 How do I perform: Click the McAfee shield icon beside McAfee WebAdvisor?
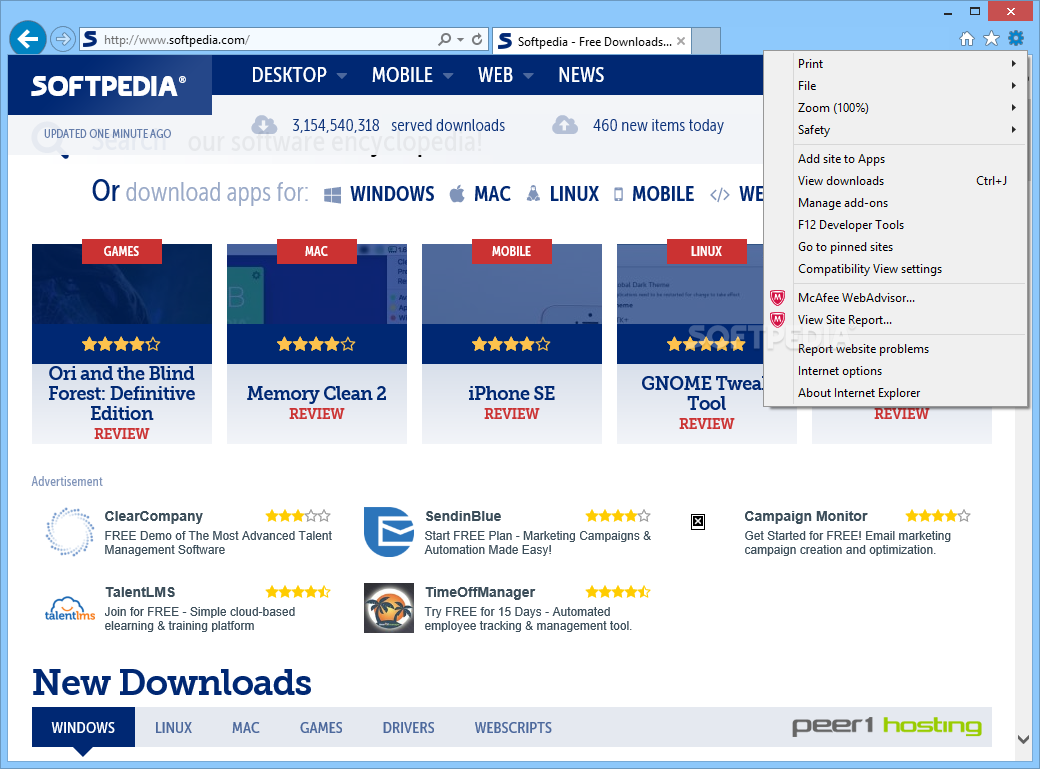click(x=777, y=298)
